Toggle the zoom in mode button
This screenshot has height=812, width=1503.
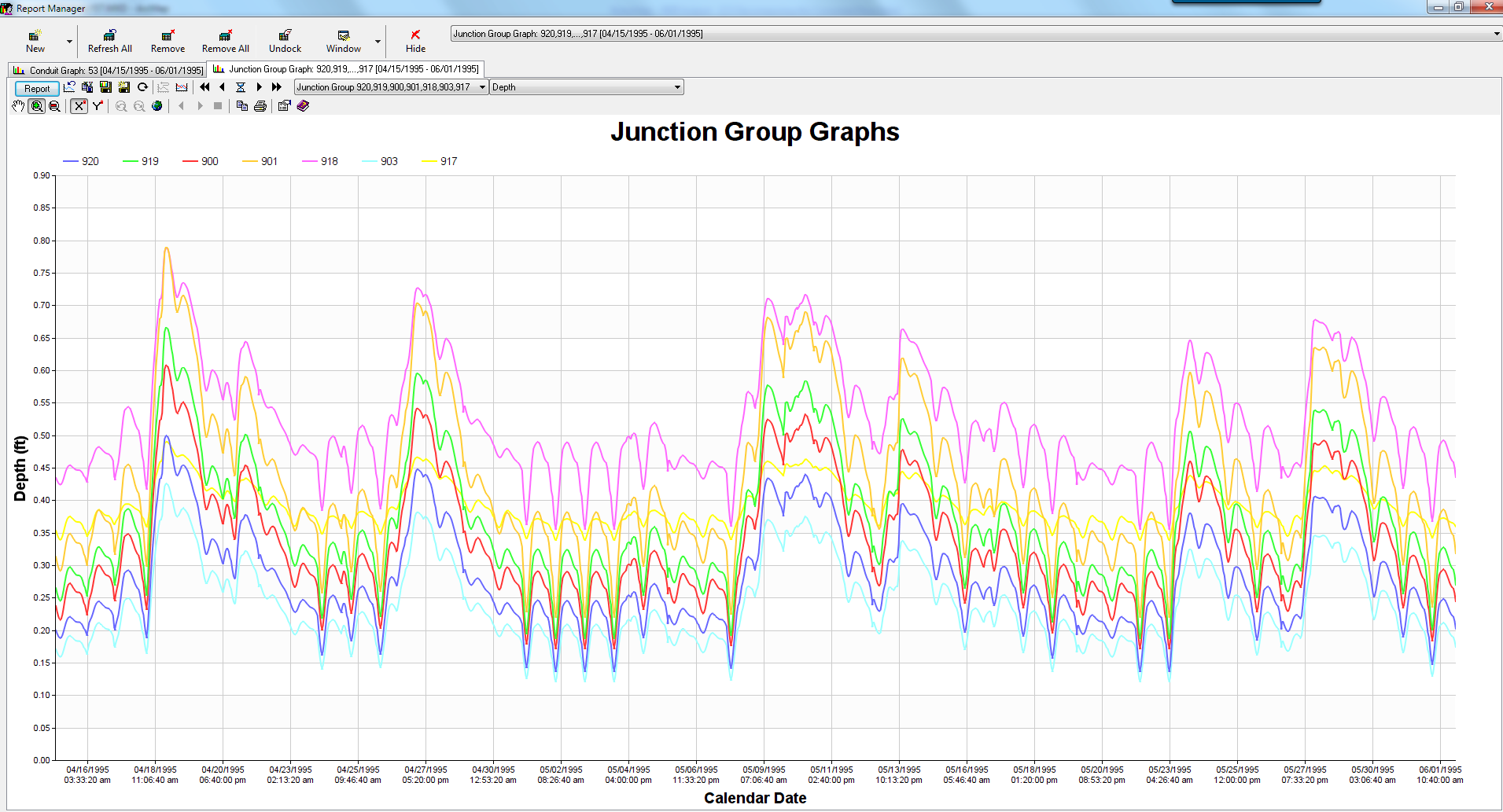click(36, 106)
